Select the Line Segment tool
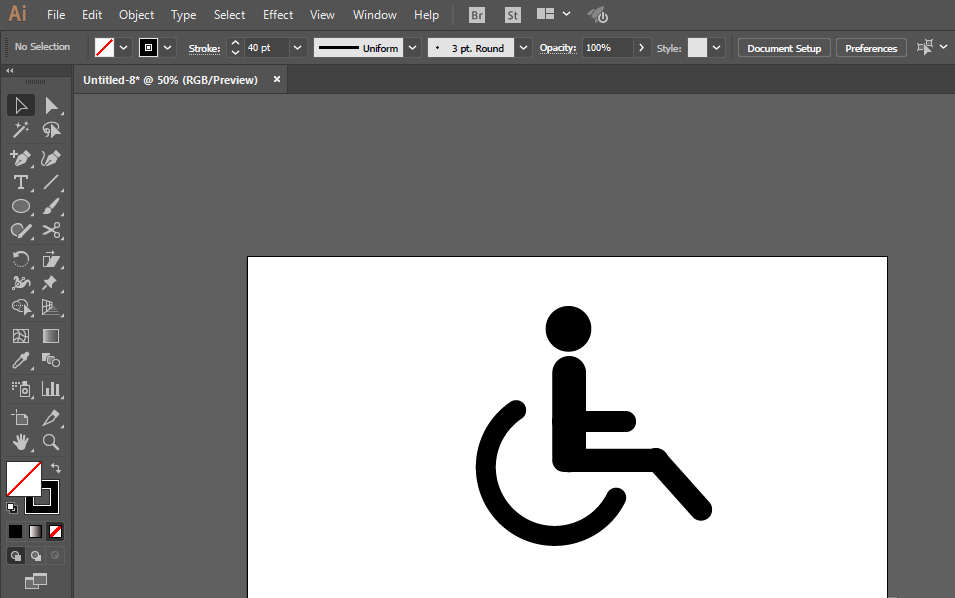 51,182
